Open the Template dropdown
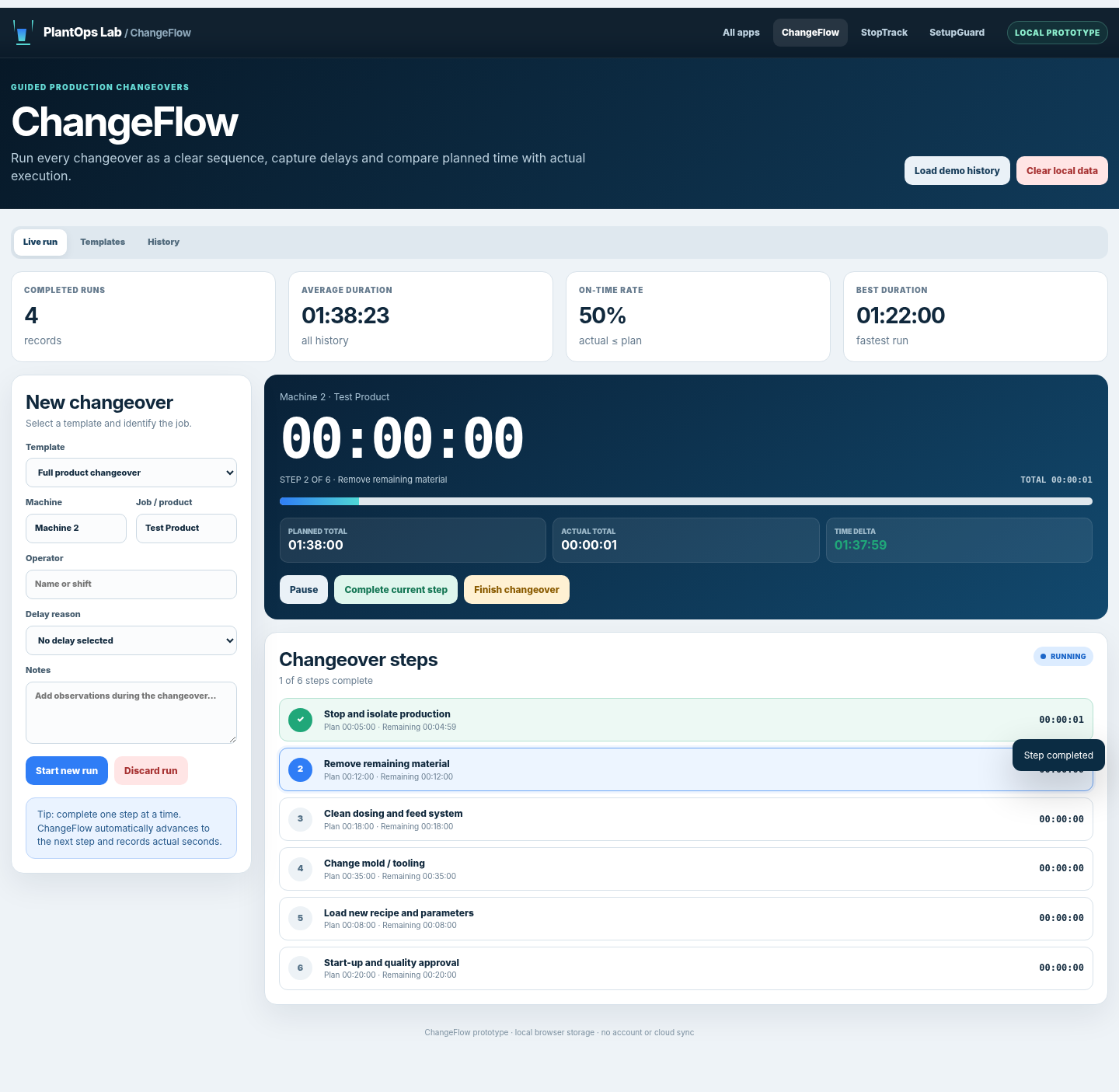1119x1092 pixels. [x=131, y=473]
